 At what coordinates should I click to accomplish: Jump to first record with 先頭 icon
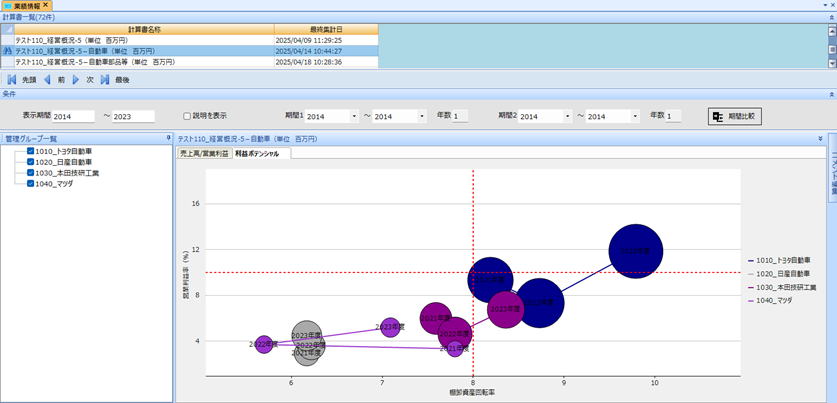click(x=12, y=80)
